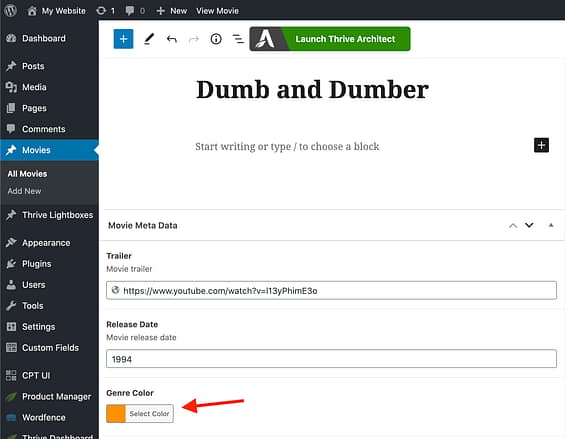The width and height of the screenshot is (565, 439).
Task: Open the updates icon in admin bar
Action: click(x=105, y=11)
